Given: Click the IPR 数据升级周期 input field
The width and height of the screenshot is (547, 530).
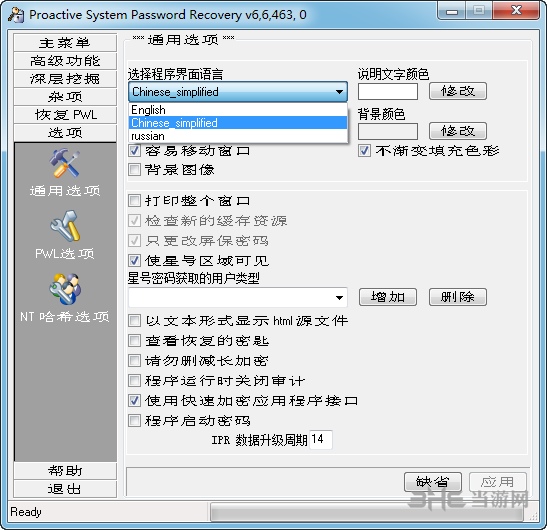Looking at the screenshot, I should click(321, 439).
